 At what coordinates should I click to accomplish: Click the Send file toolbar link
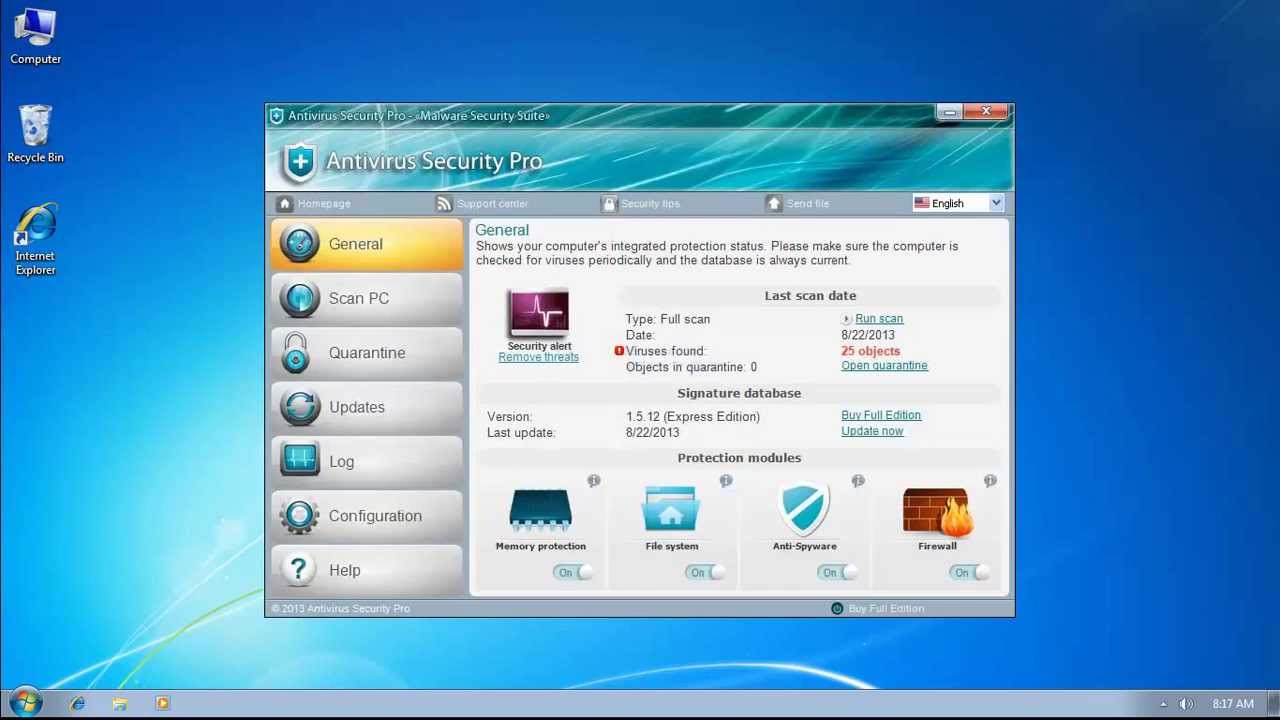point(808,203)
